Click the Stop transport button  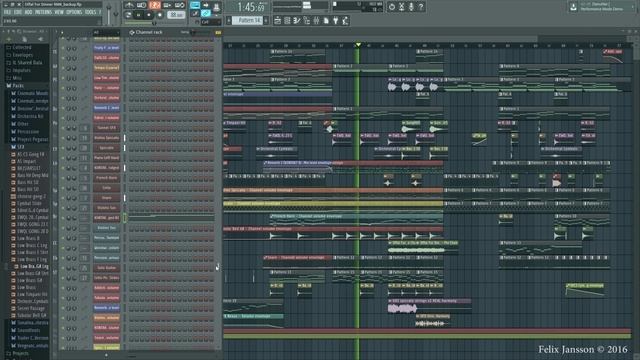pos(149,15)
